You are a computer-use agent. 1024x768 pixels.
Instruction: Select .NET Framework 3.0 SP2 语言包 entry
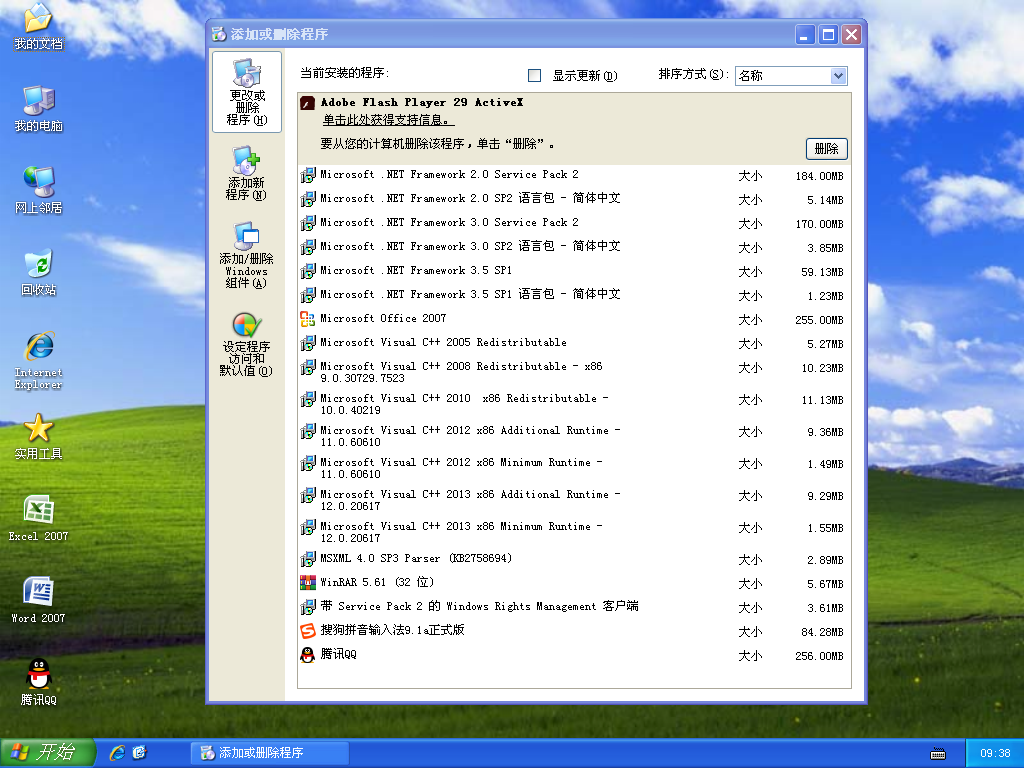coord(574,248)
